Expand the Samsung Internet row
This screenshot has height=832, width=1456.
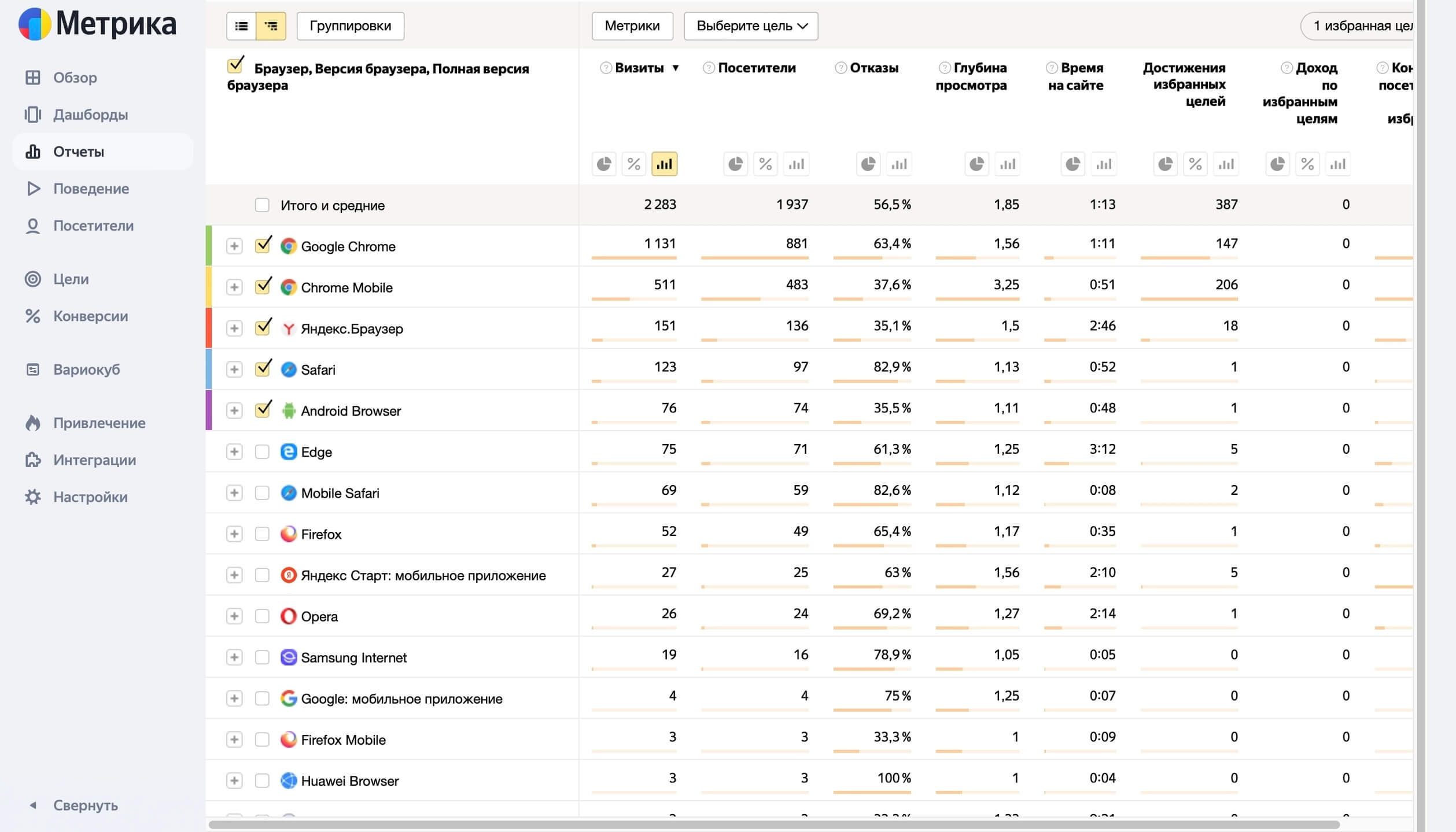pyautogui.click(x=234, y=657)
